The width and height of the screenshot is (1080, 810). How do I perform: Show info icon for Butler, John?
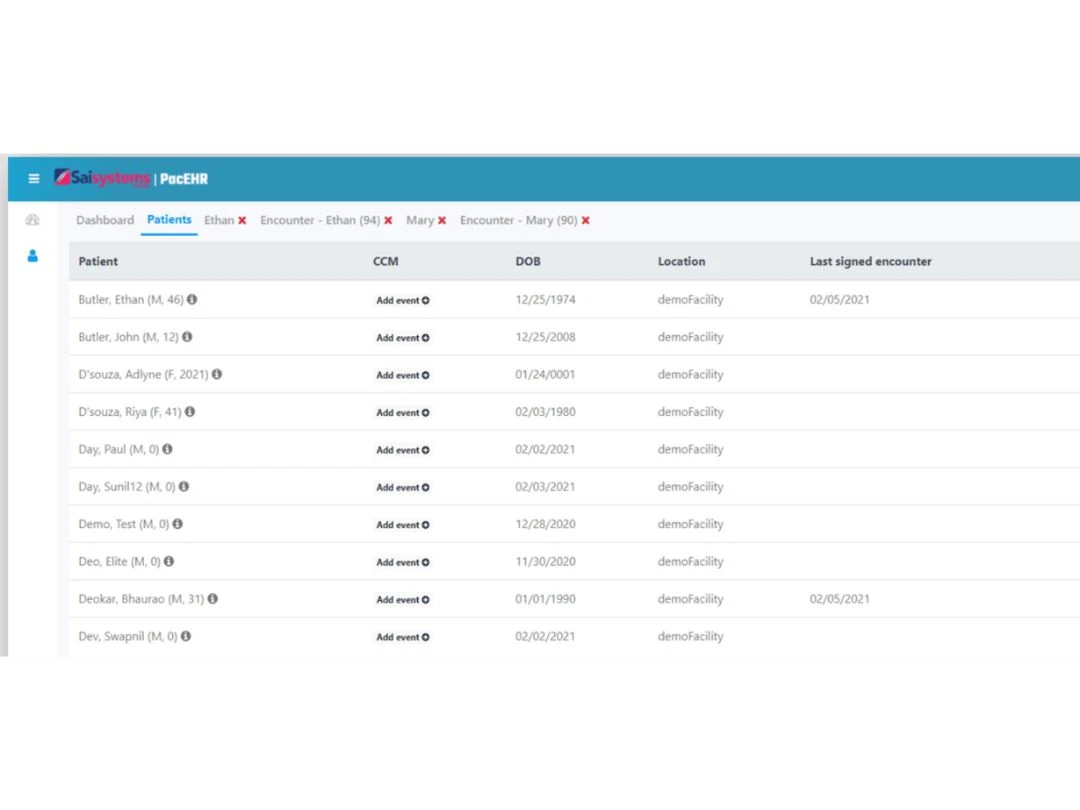point(187,337)
